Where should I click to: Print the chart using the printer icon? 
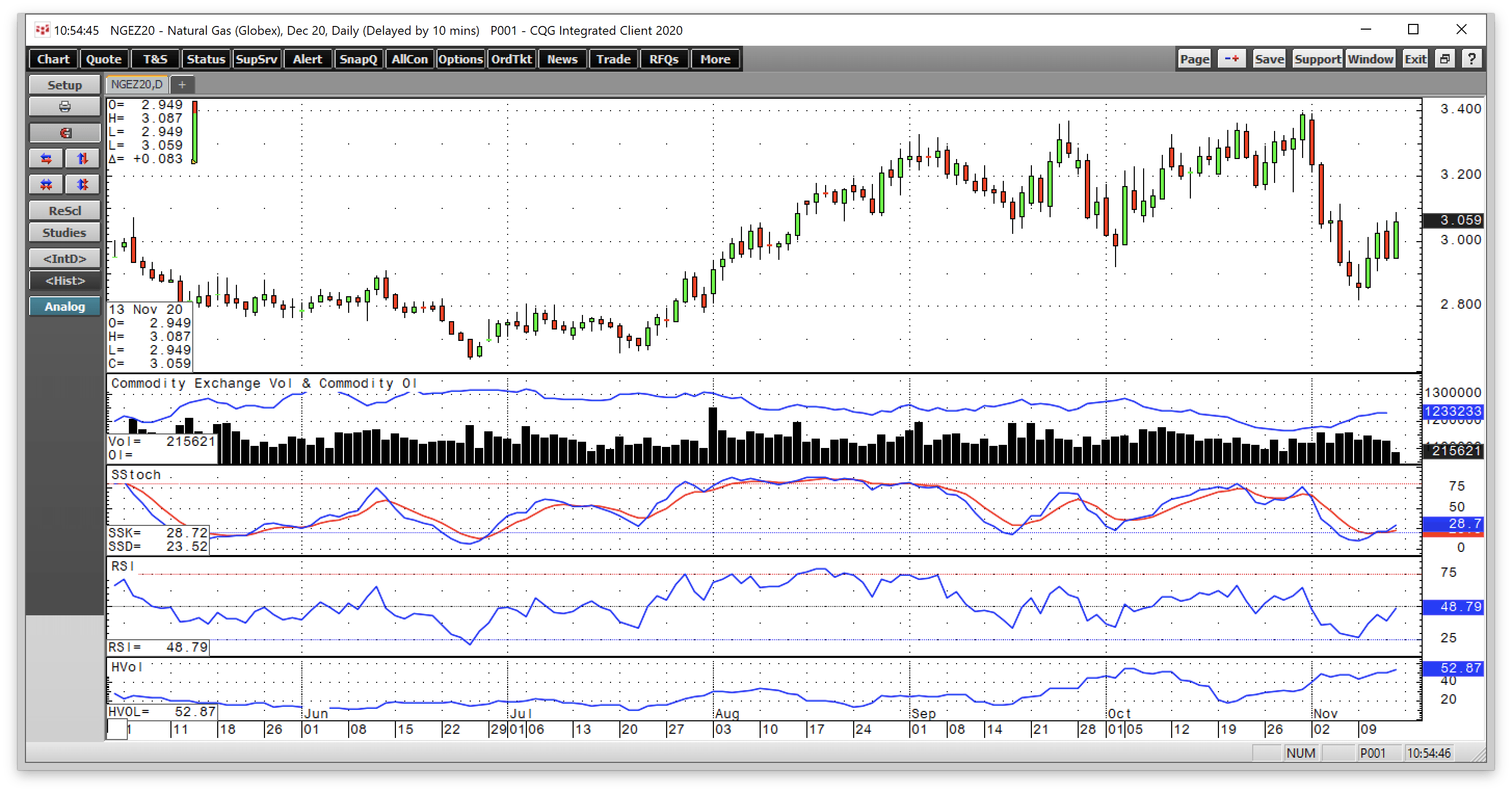(x=64, y=106)
